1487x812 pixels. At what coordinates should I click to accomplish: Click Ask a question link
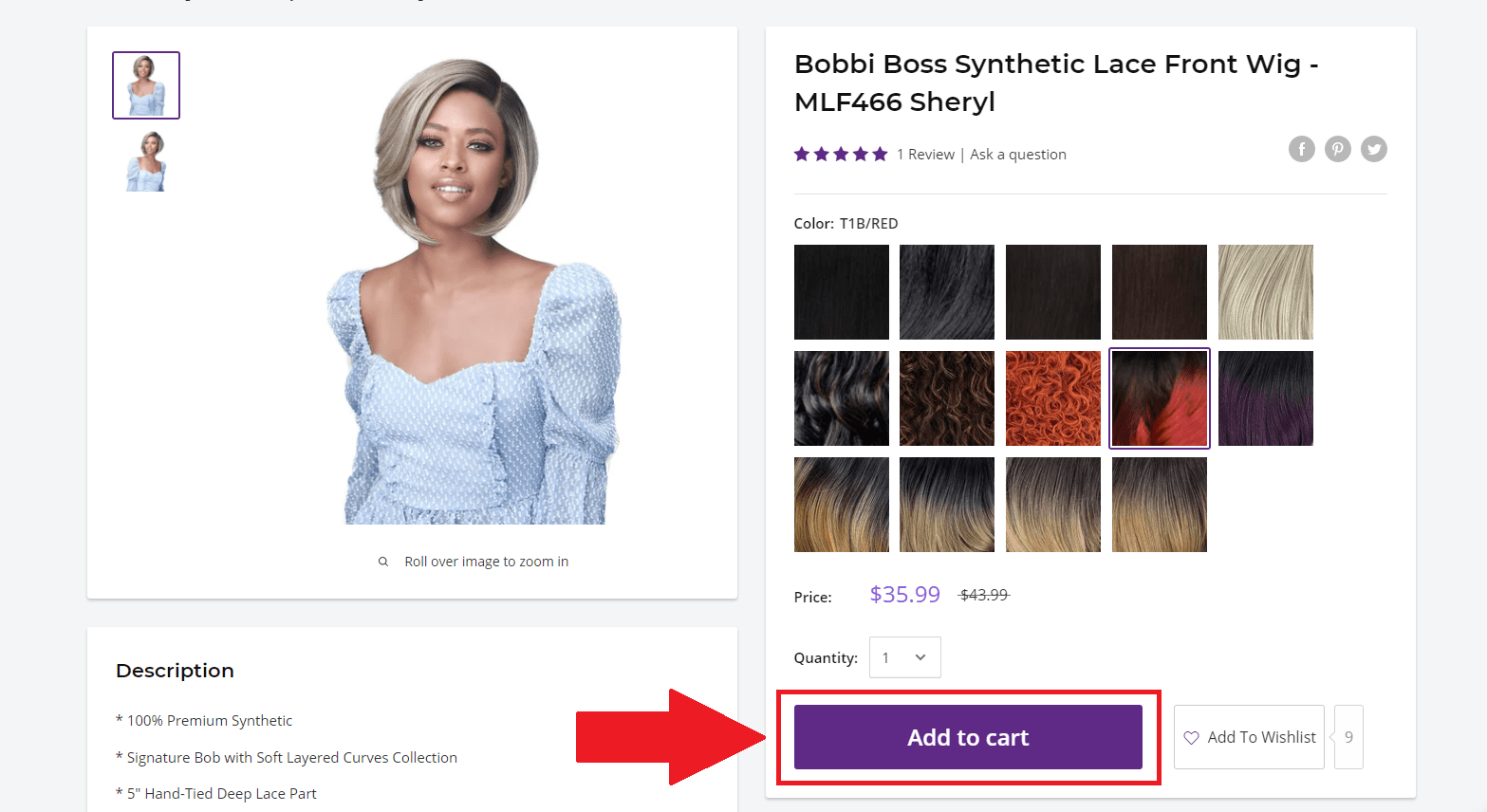[1017, 155]
